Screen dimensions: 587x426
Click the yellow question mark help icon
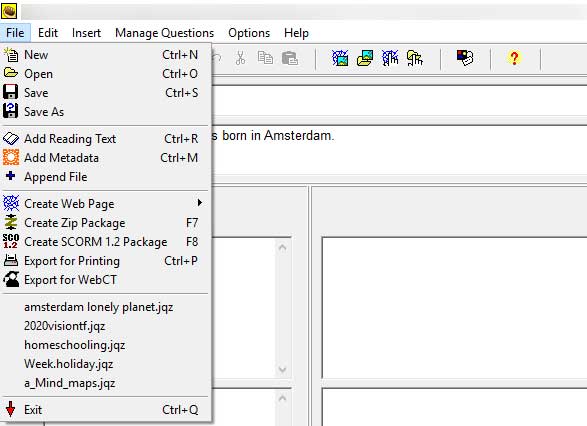[514, 58]
